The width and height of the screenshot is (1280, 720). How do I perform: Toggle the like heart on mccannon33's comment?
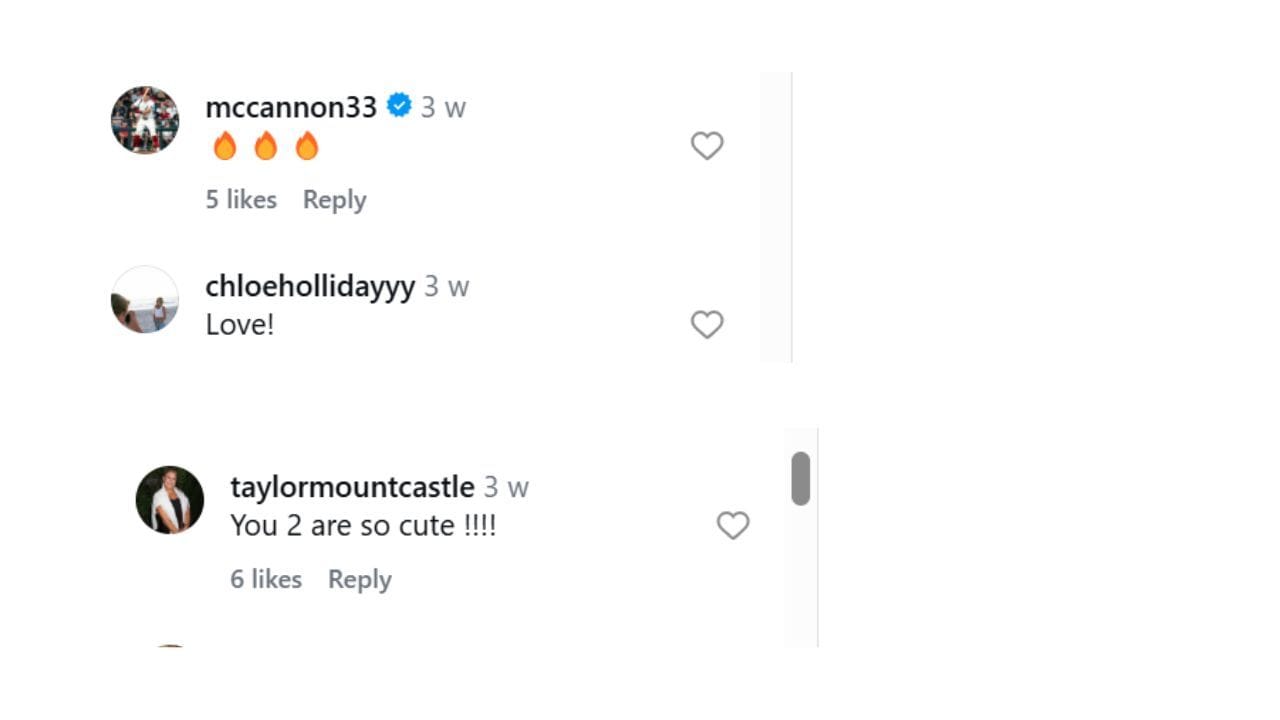point(707,145)
